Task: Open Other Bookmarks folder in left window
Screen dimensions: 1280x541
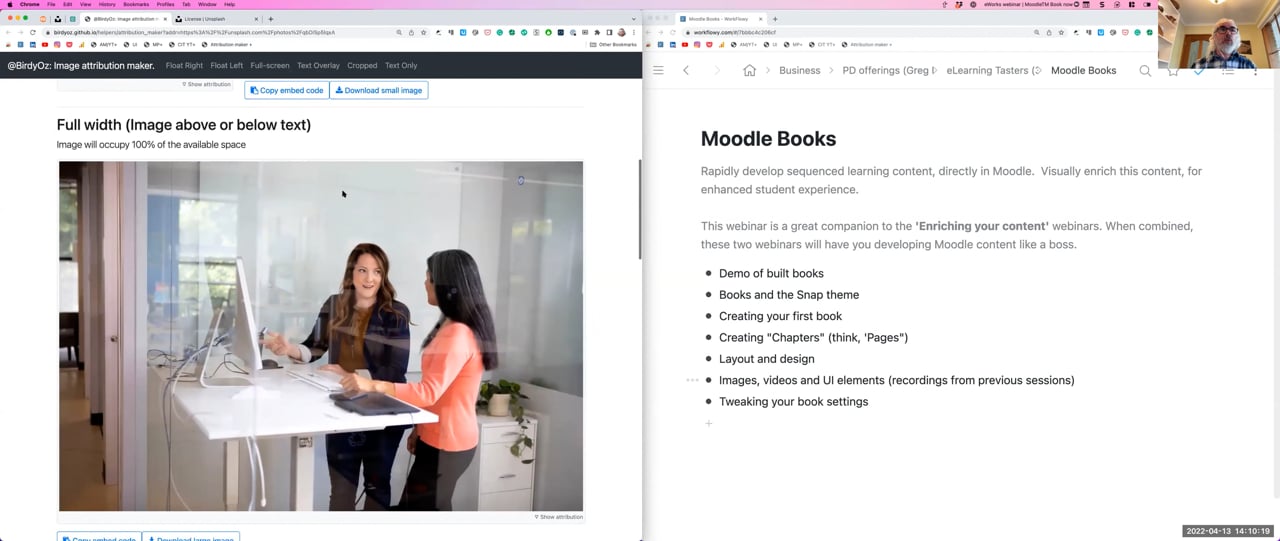Action: coord(613,45)
